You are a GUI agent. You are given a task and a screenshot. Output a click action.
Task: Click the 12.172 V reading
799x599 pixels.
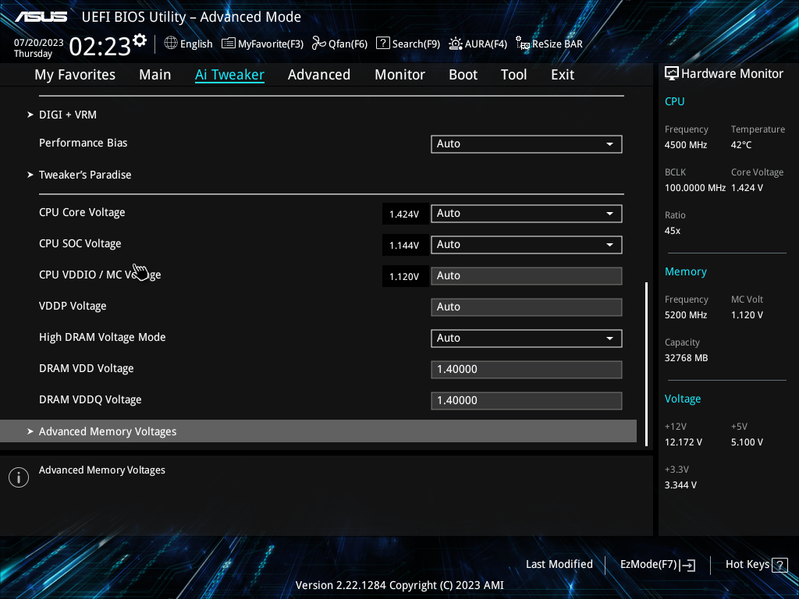(x=683, y=442)
